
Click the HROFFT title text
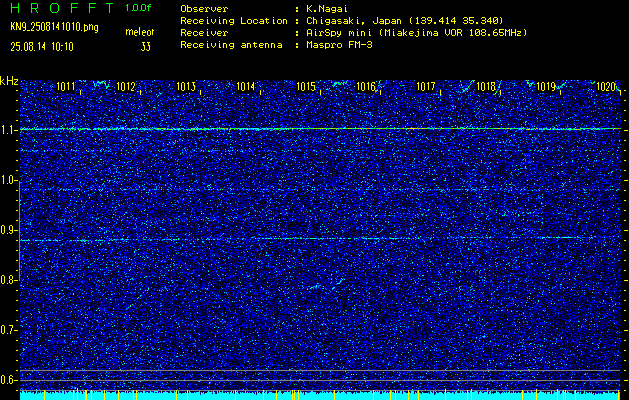(x=62, y=8)
